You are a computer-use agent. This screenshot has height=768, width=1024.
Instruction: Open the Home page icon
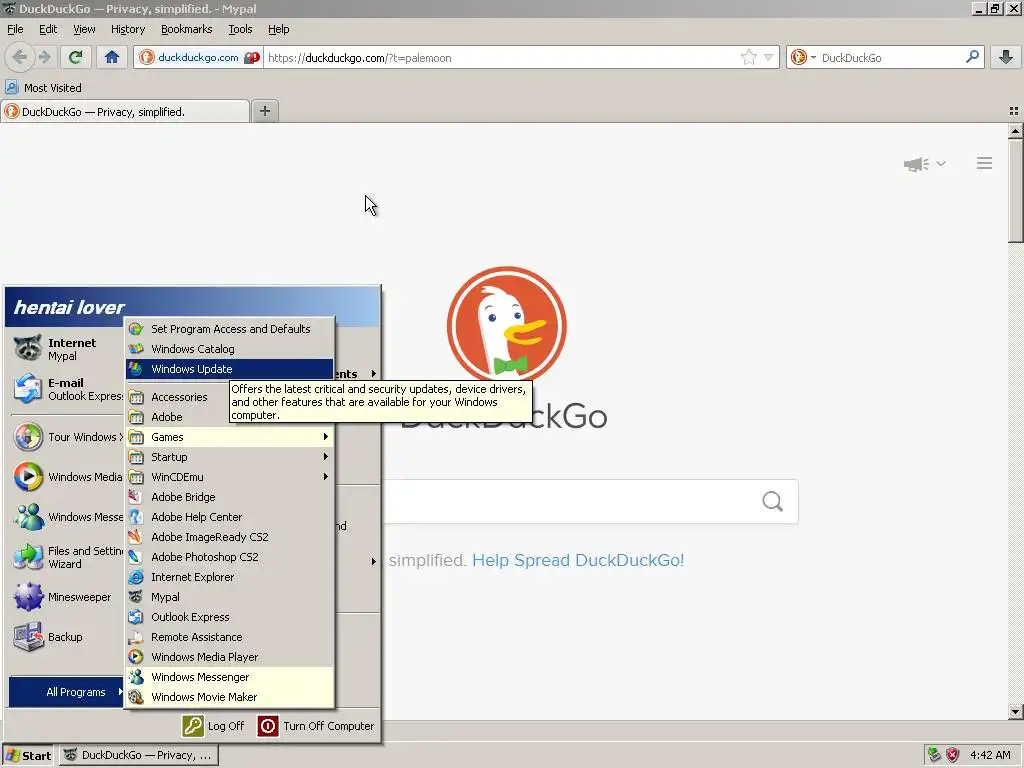[112, 57]
